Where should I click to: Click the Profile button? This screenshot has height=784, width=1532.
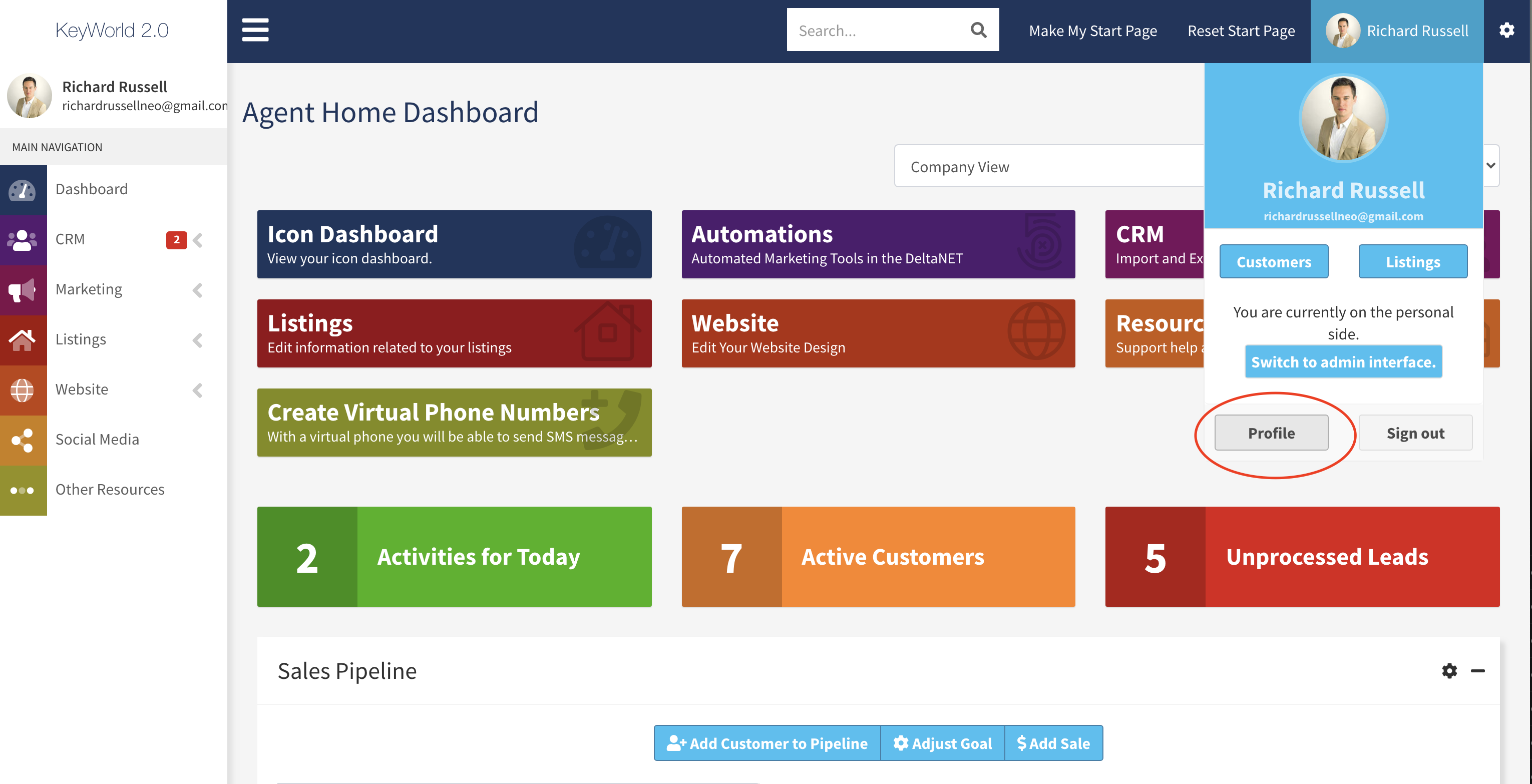[x=1271, y=433]
